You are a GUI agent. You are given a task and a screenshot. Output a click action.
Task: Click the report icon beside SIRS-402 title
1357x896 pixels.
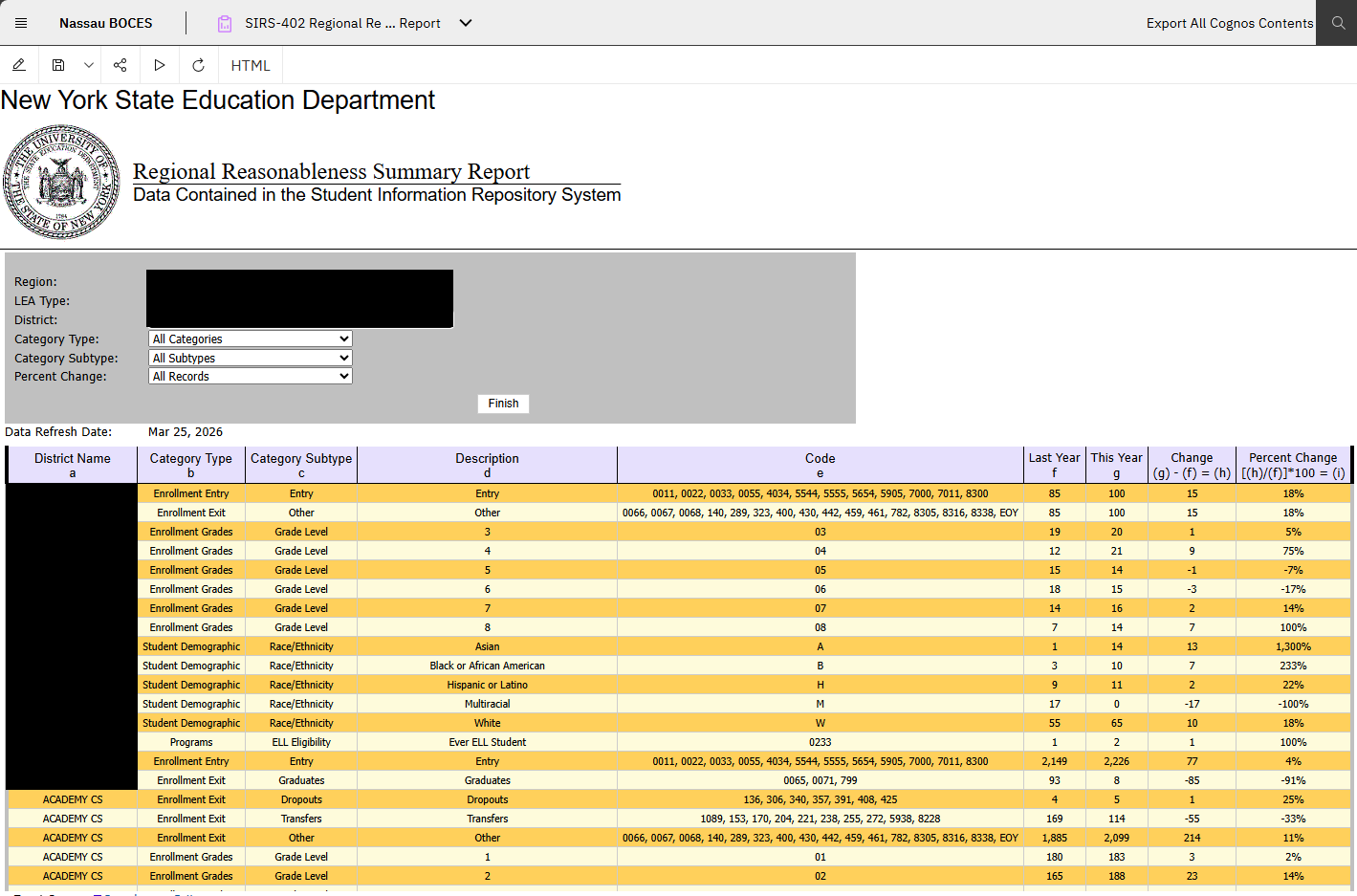pyautogui.click(x=225, y=24)
